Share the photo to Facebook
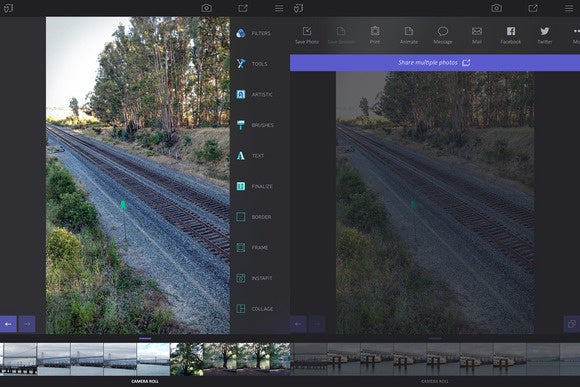This screenshot has width=580, height=387. [x=511, y=36]
